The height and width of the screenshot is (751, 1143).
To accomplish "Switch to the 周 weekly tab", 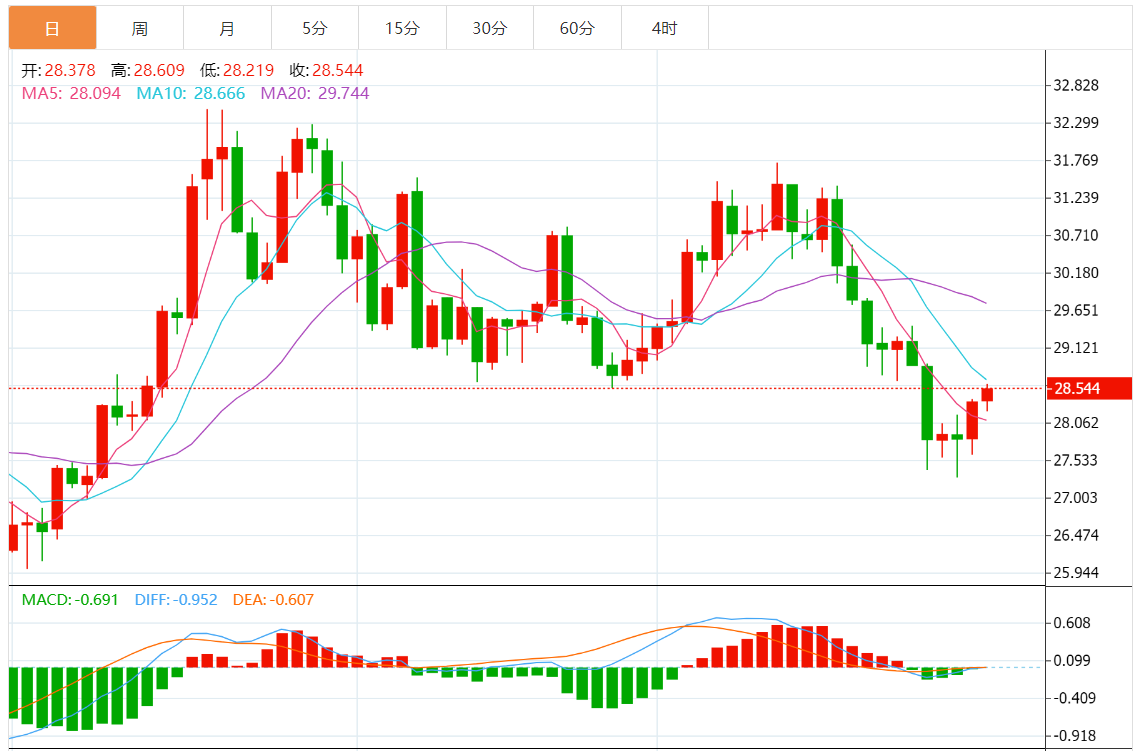I will point(140,28).
